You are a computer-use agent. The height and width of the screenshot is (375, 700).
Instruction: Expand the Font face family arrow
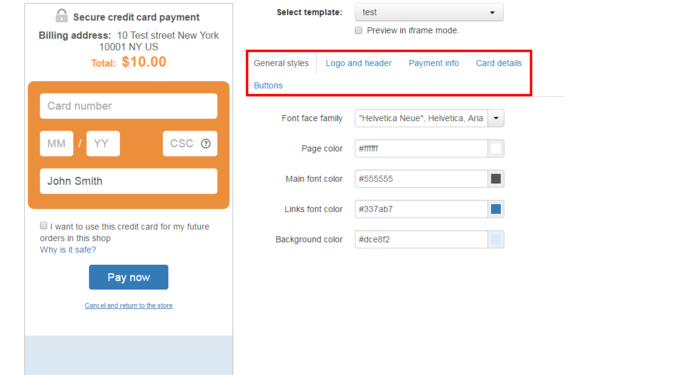496,118
